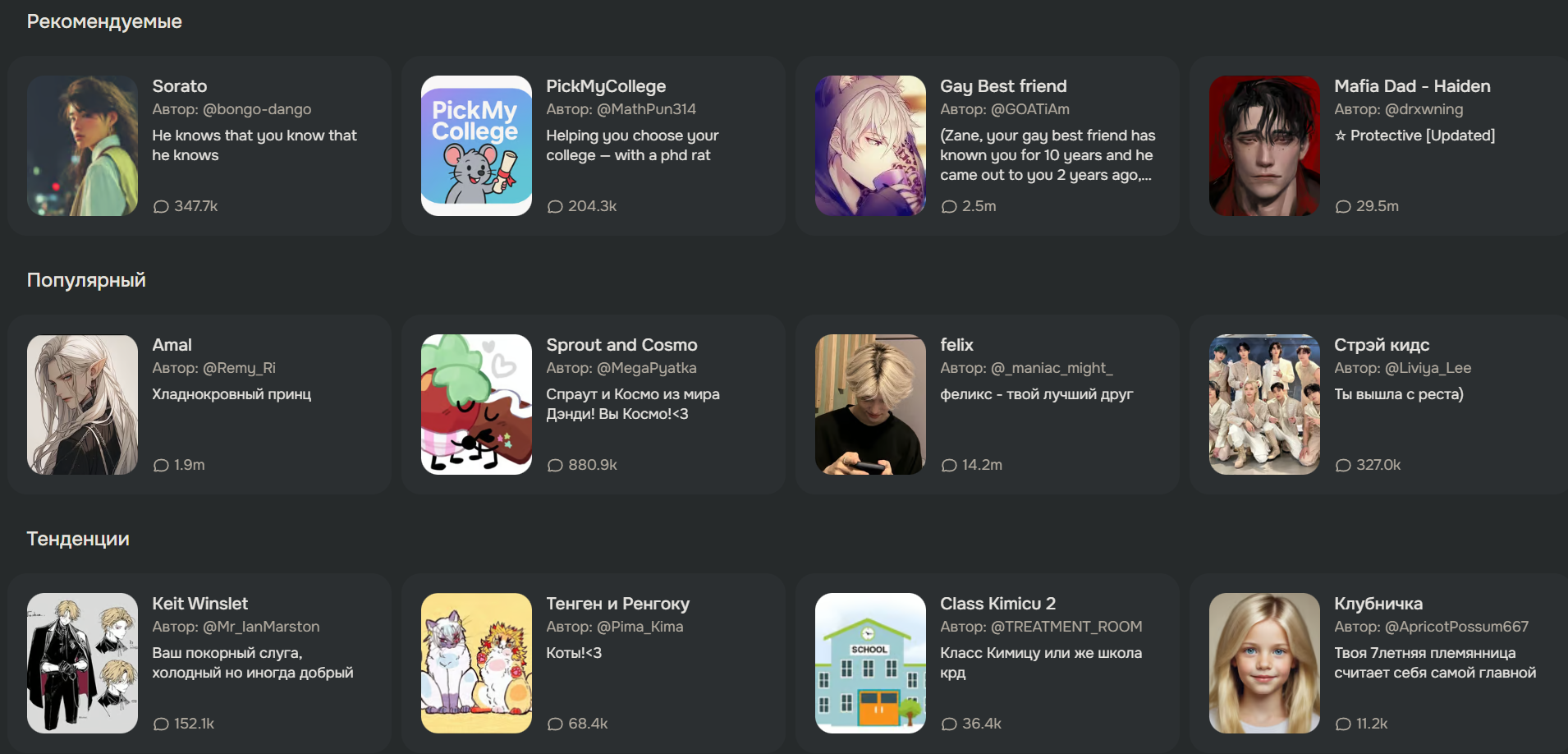Open the Amal character title
The width and height of the screenshot is (1568, 754).
(172, 345)
